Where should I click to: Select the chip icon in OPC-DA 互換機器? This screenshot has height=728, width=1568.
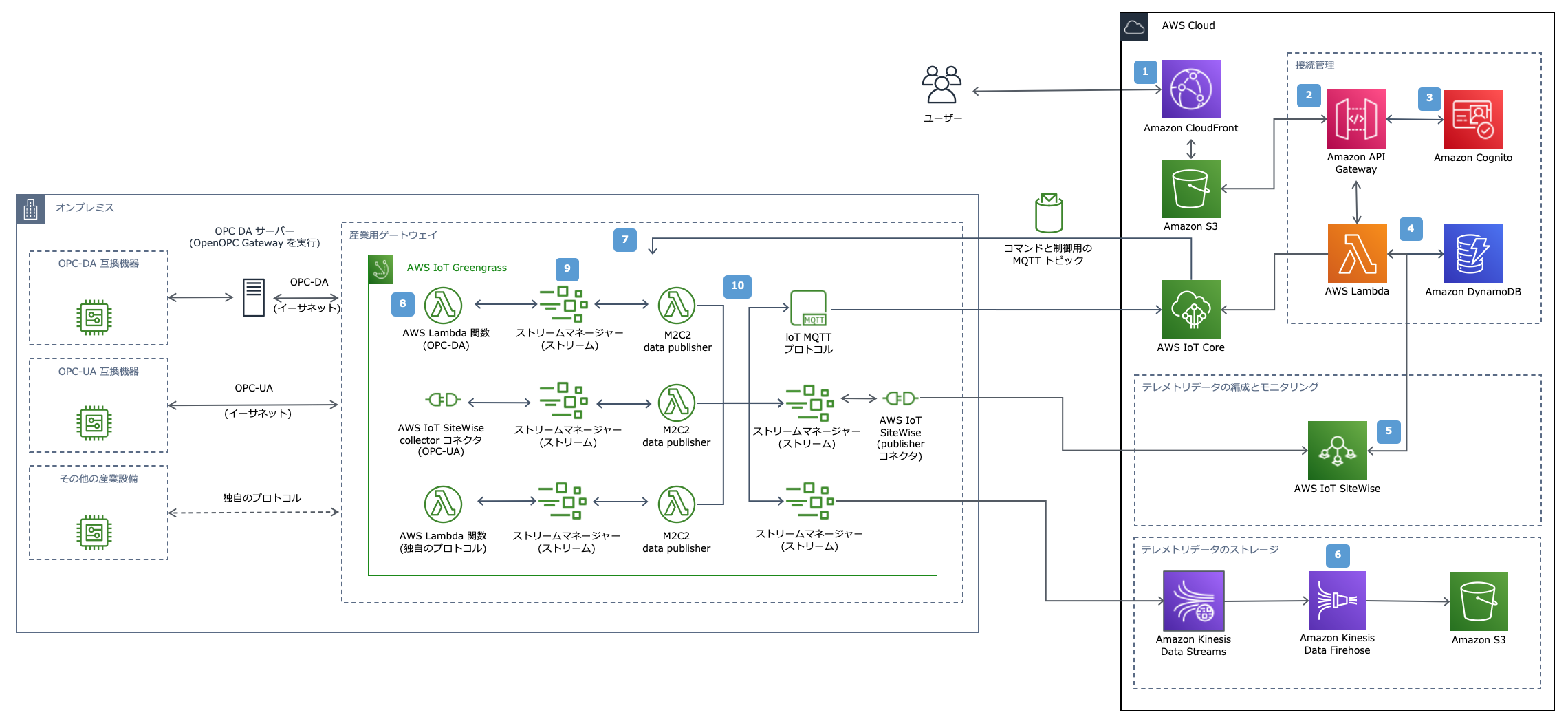94,317
